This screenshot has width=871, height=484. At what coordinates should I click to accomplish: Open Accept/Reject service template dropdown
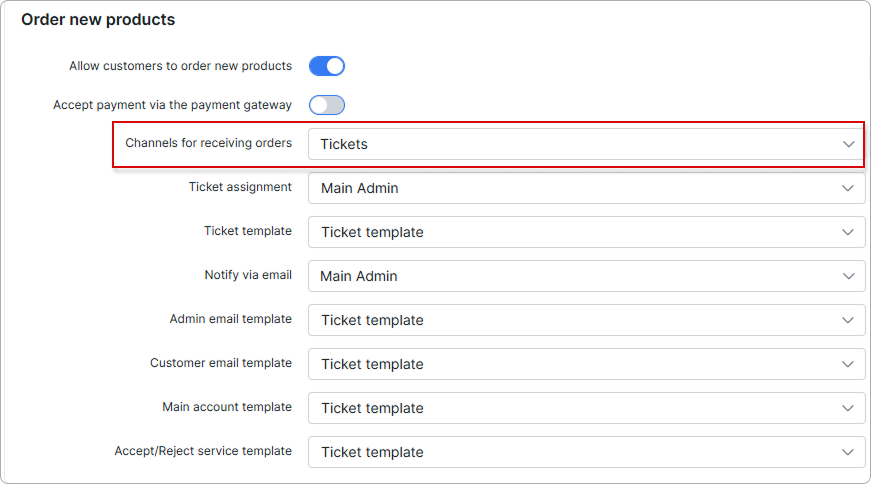[587, 452]
